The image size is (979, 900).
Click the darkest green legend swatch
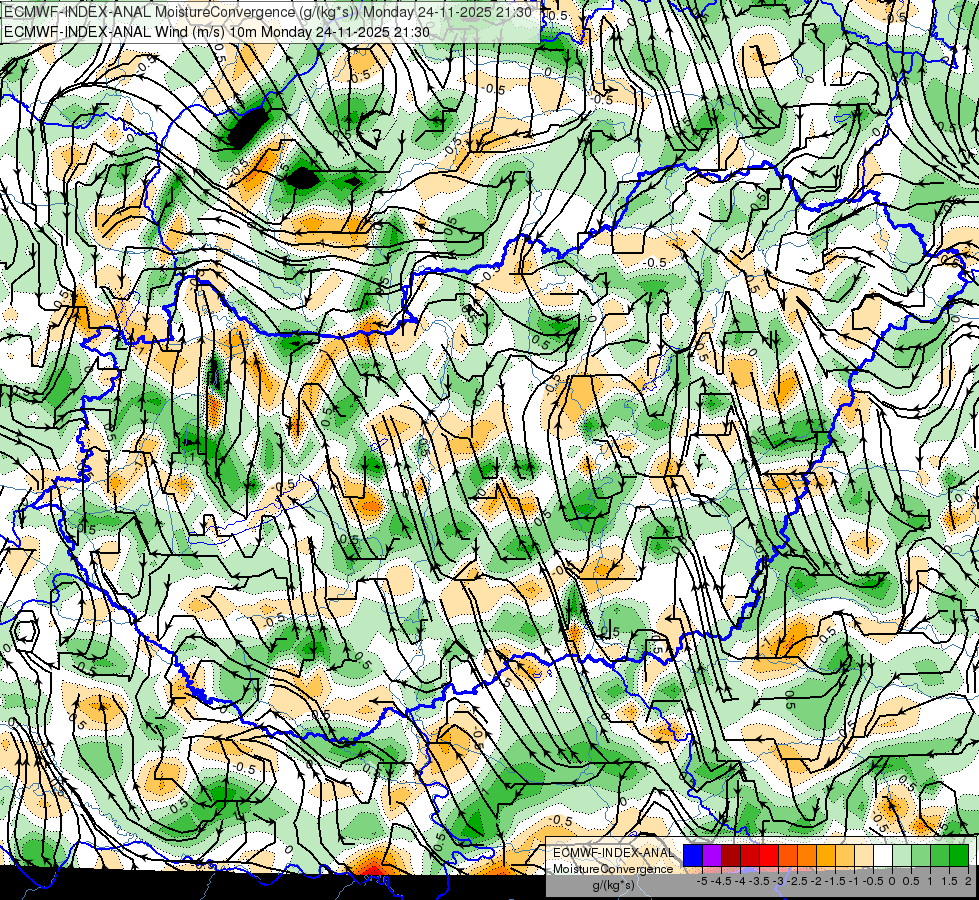959,856
